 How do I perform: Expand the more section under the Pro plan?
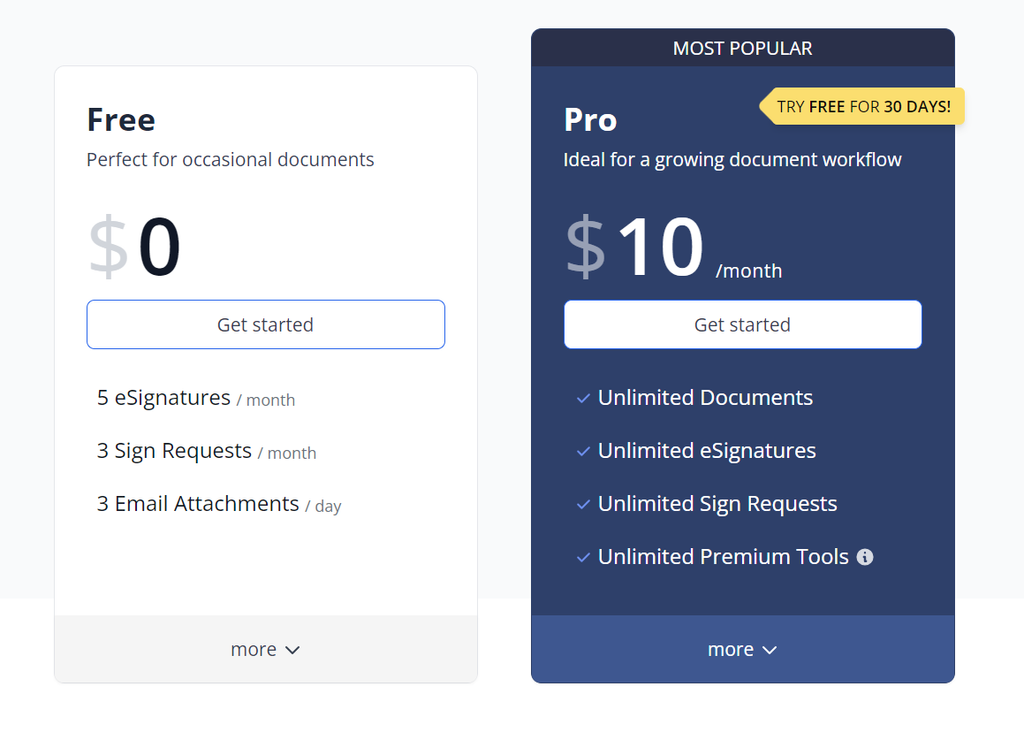742,649
